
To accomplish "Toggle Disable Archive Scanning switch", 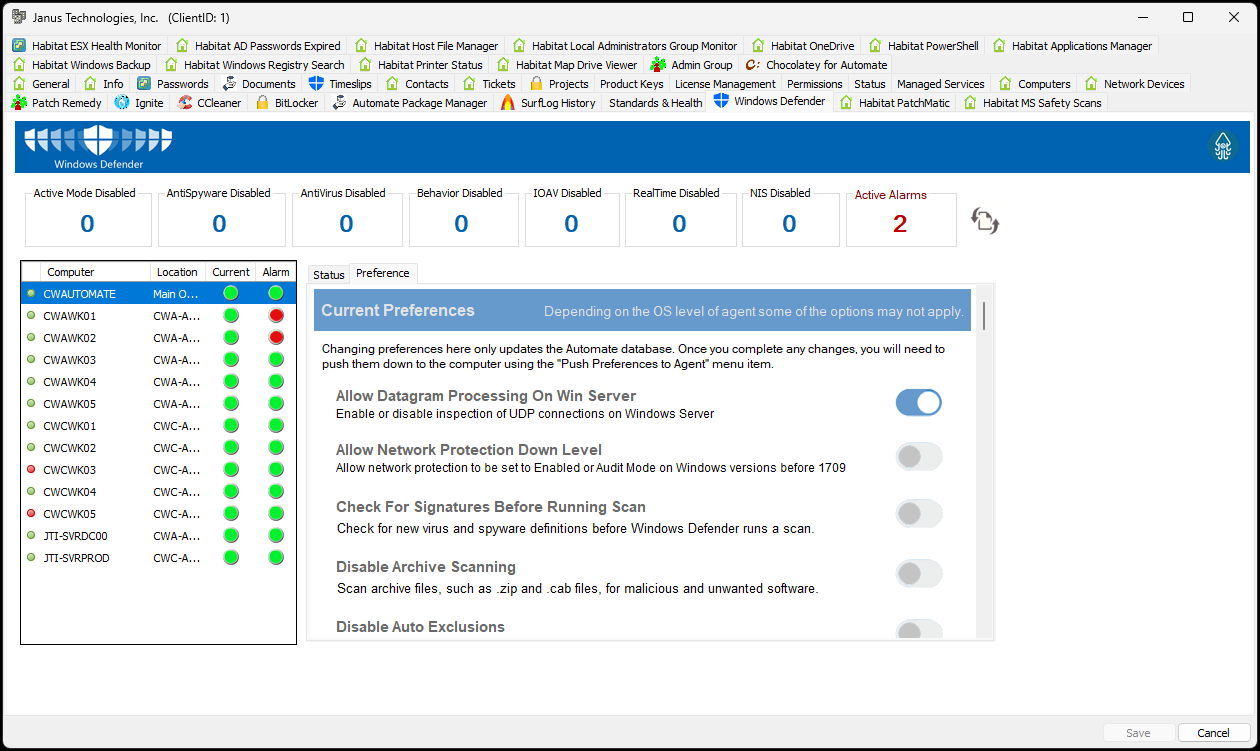I will click(919, 574).
